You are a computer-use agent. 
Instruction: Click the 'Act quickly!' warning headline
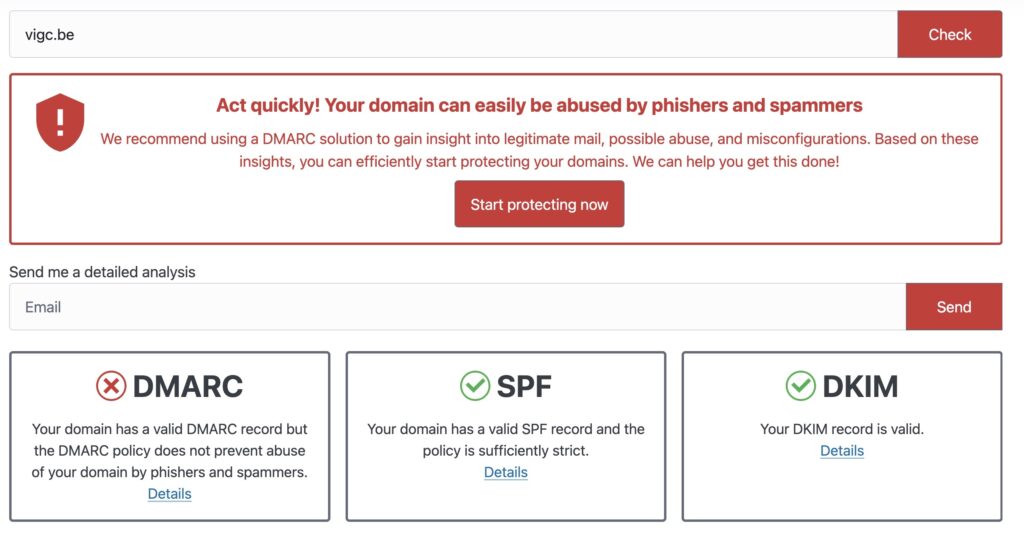click(x=539, y=105)
